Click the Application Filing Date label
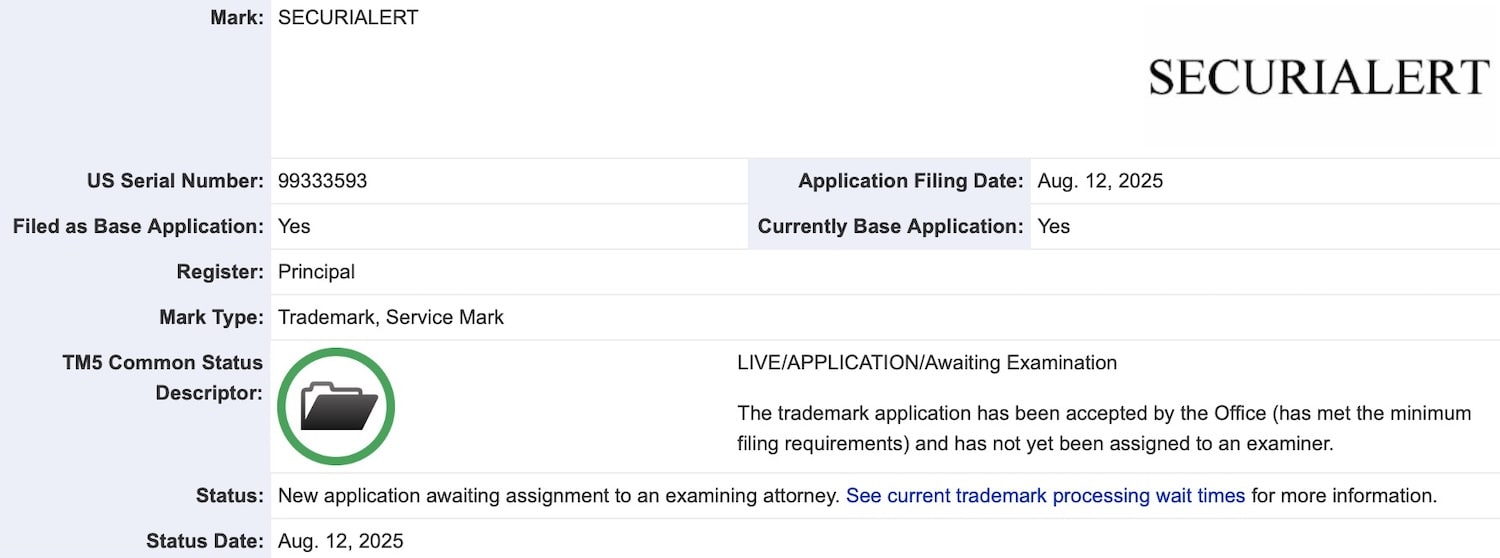Screen dimensions: 1500x558 click(x=911, y=181)
